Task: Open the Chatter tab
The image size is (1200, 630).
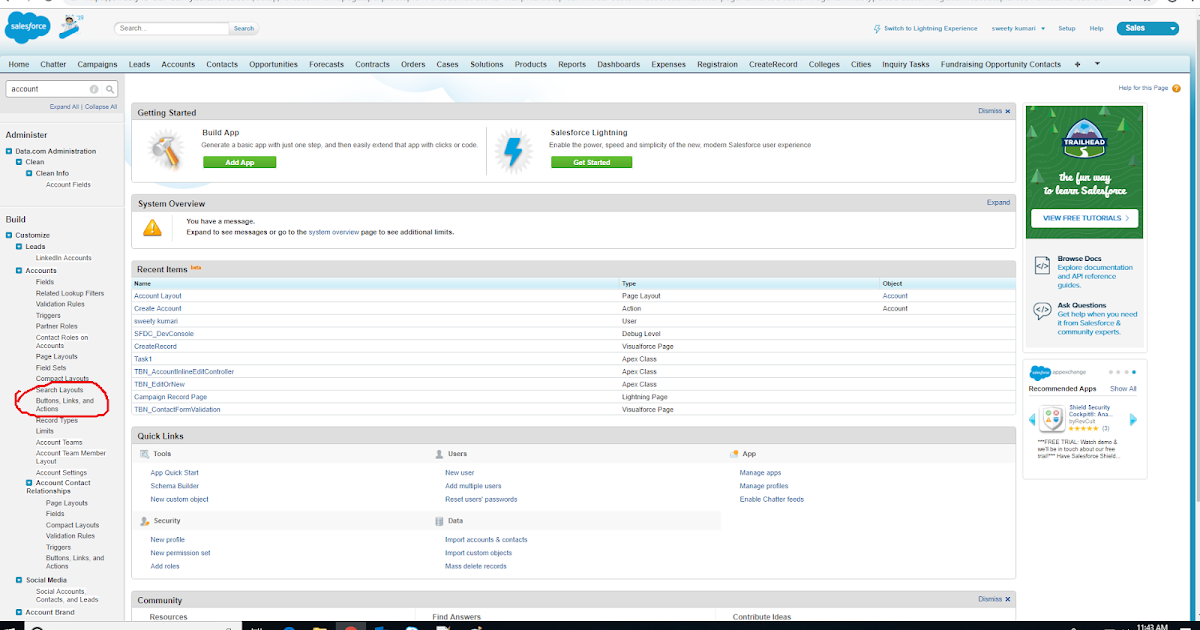Action: (52, 63)
